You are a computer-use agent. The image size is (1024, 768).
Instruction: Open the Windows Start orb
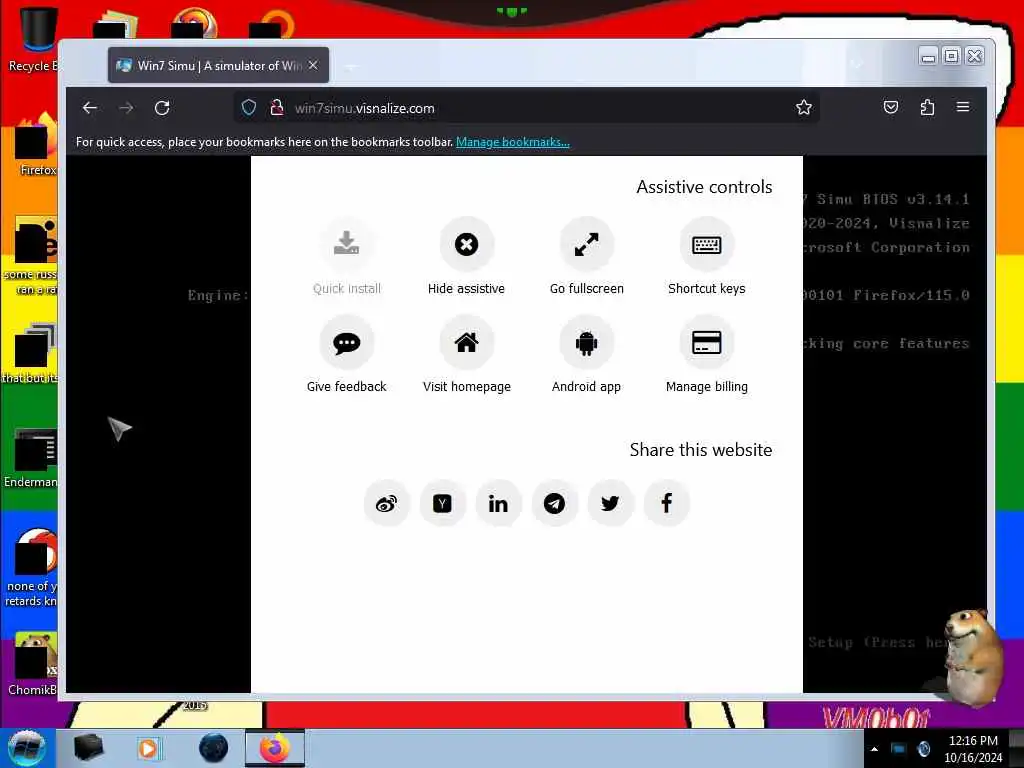point(27,748)
